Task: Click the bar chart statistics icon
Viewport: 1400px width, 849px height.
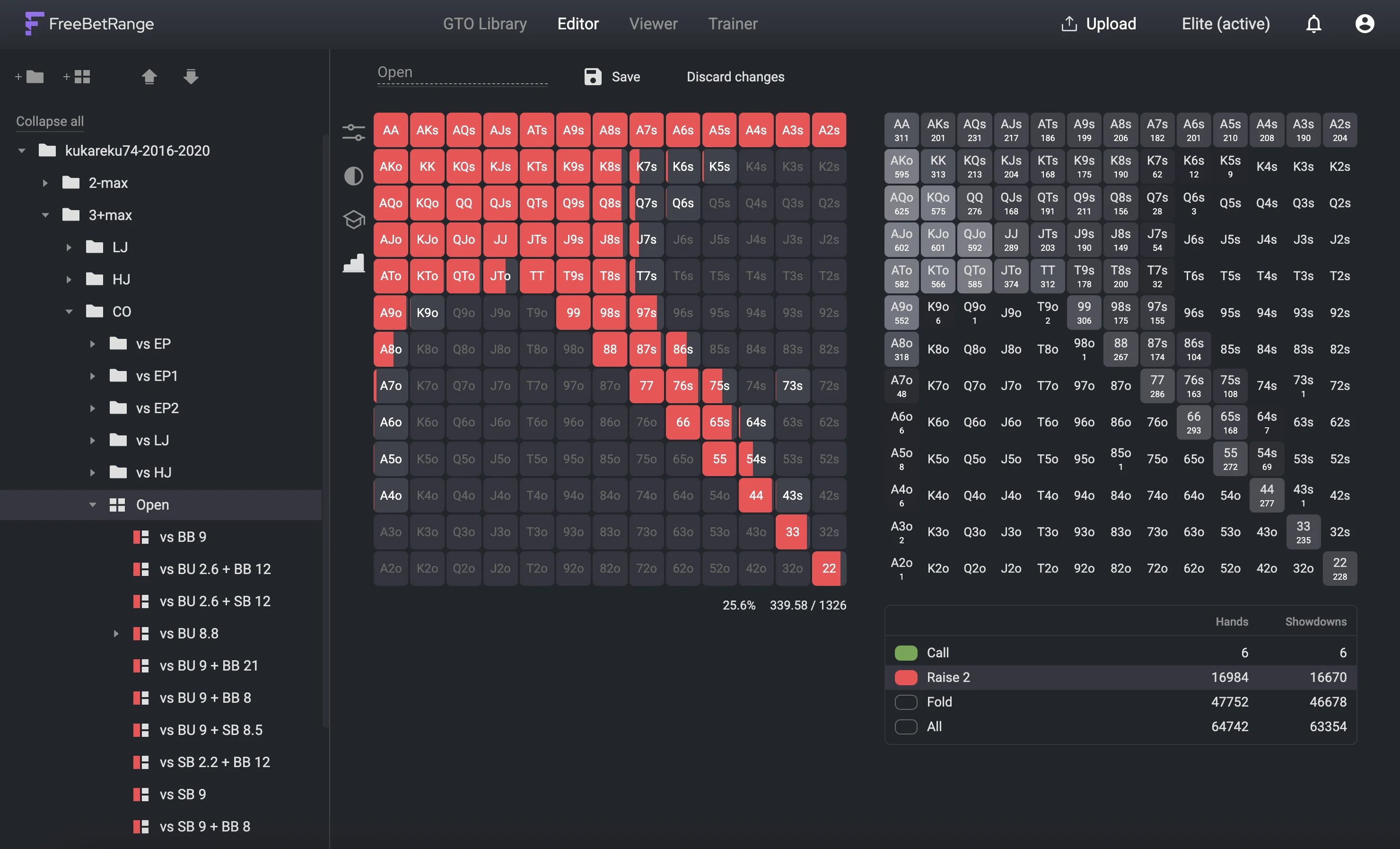Action: tap(353, 263)
